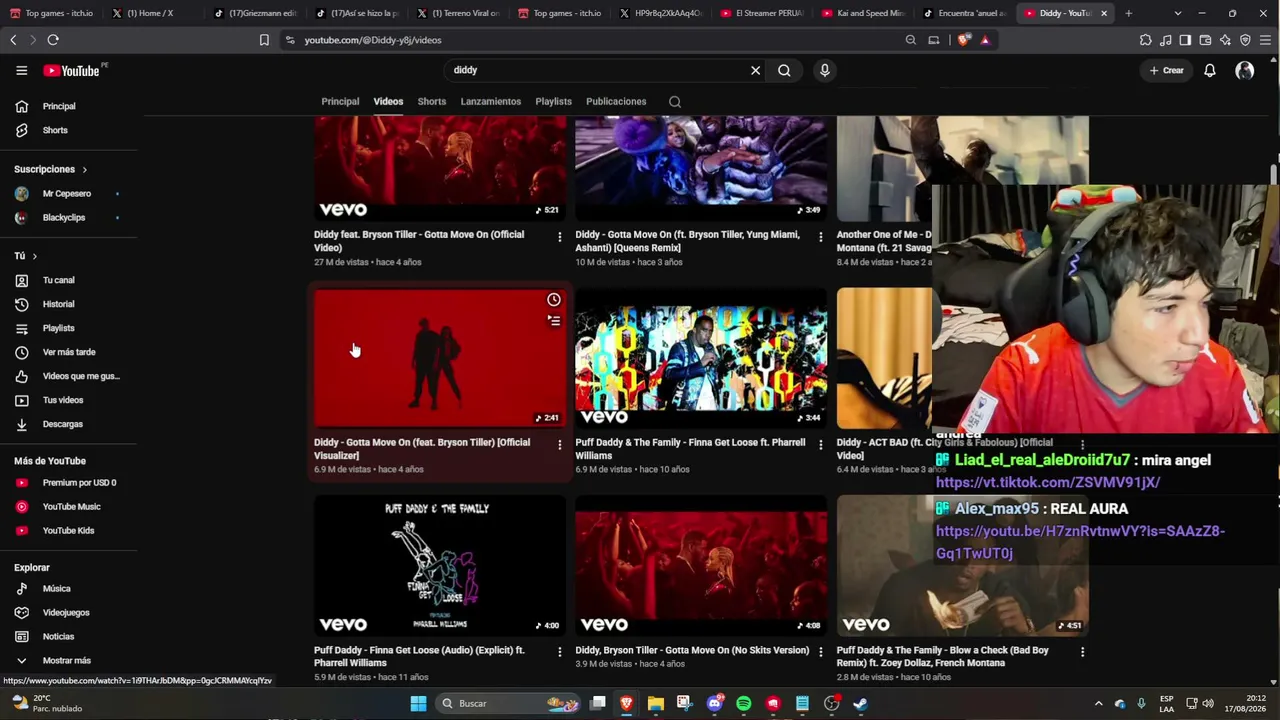Open the Lanzamientos tab
The height and width of the screenshot is (720, 1280).
pyautogui.click(x=491, y=101)
